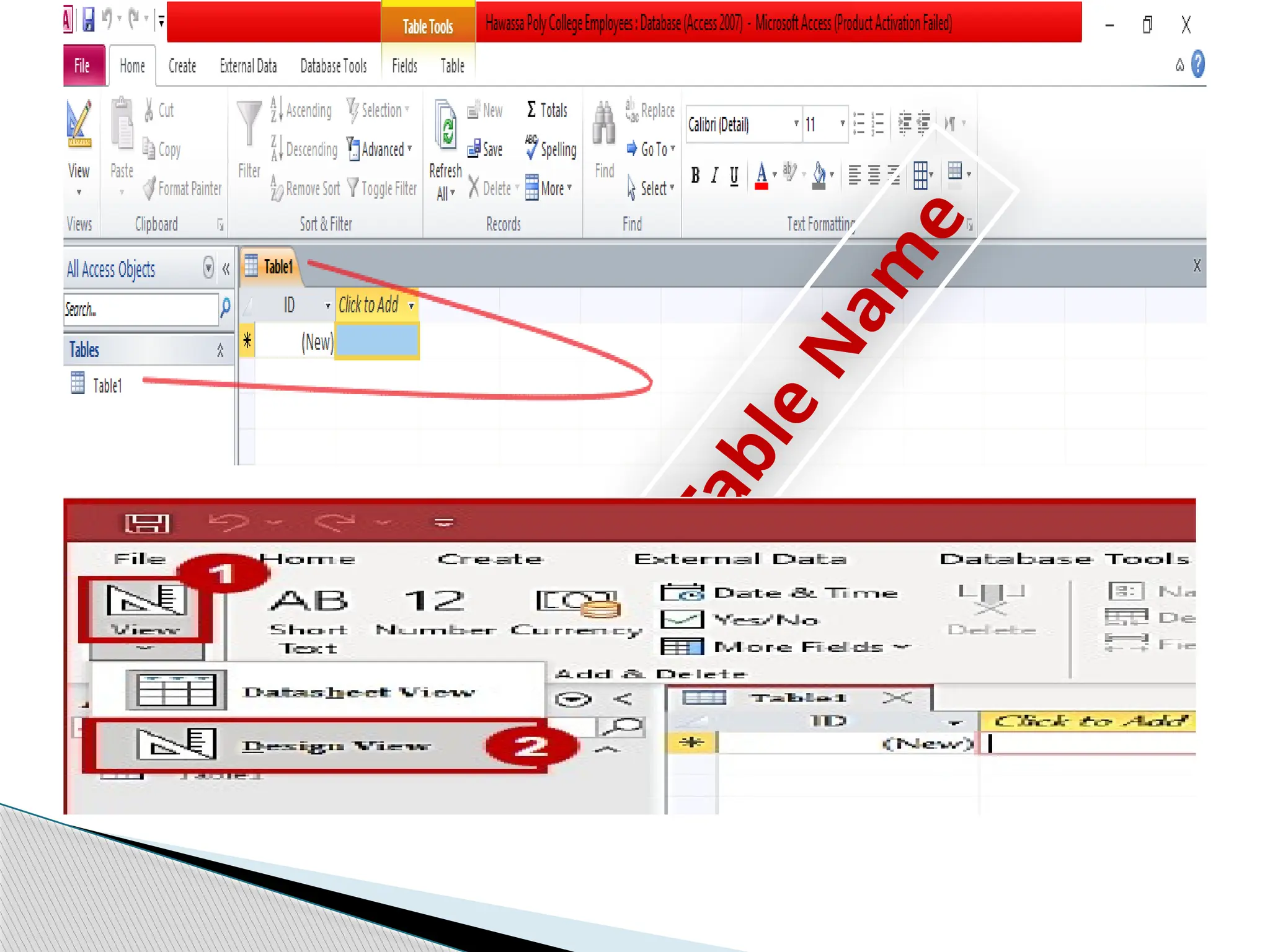Image resolution: width=1270 pixels, height=952 pixels.
Task: Toggle Italic text formatting
Action: [714, 176]
